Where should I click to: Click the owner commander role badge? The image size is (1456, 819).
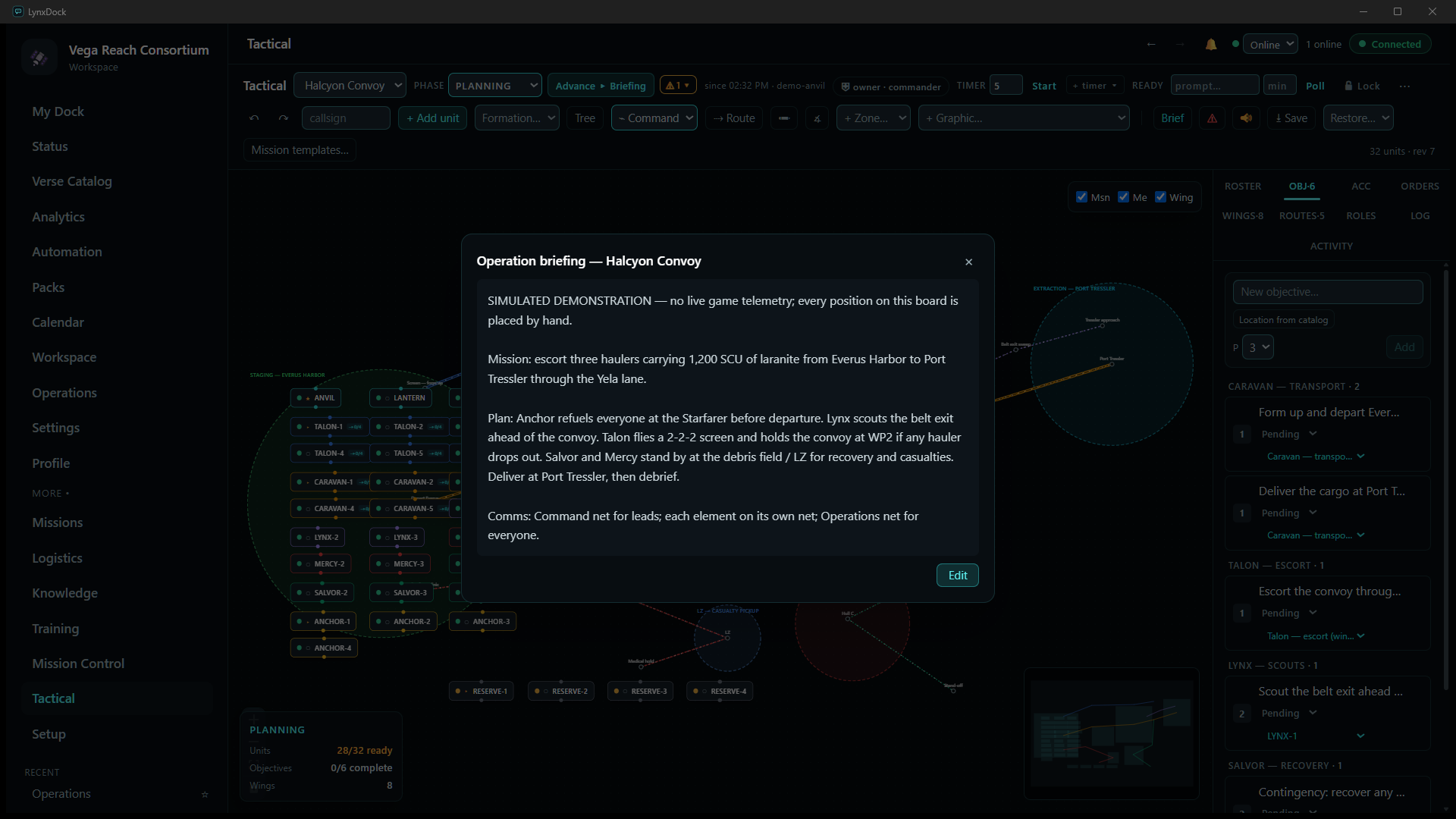pyautogui.click(x=891, y=86)
